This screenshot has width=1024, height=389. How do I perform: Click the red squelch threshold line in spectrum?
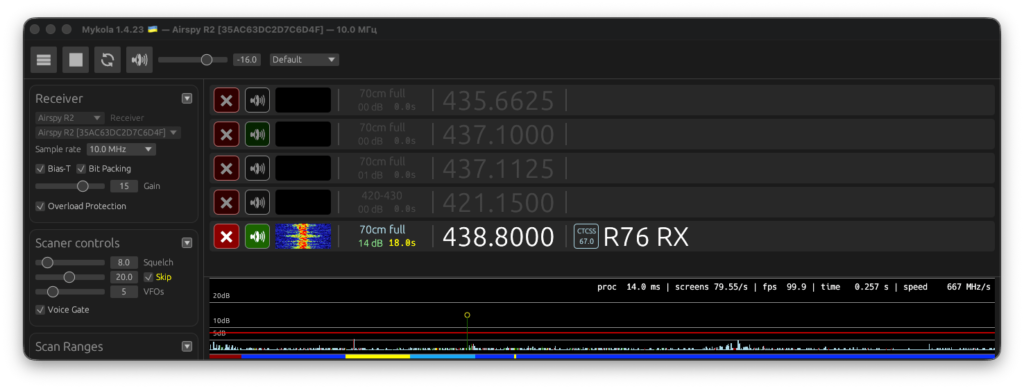coord(602,333)
